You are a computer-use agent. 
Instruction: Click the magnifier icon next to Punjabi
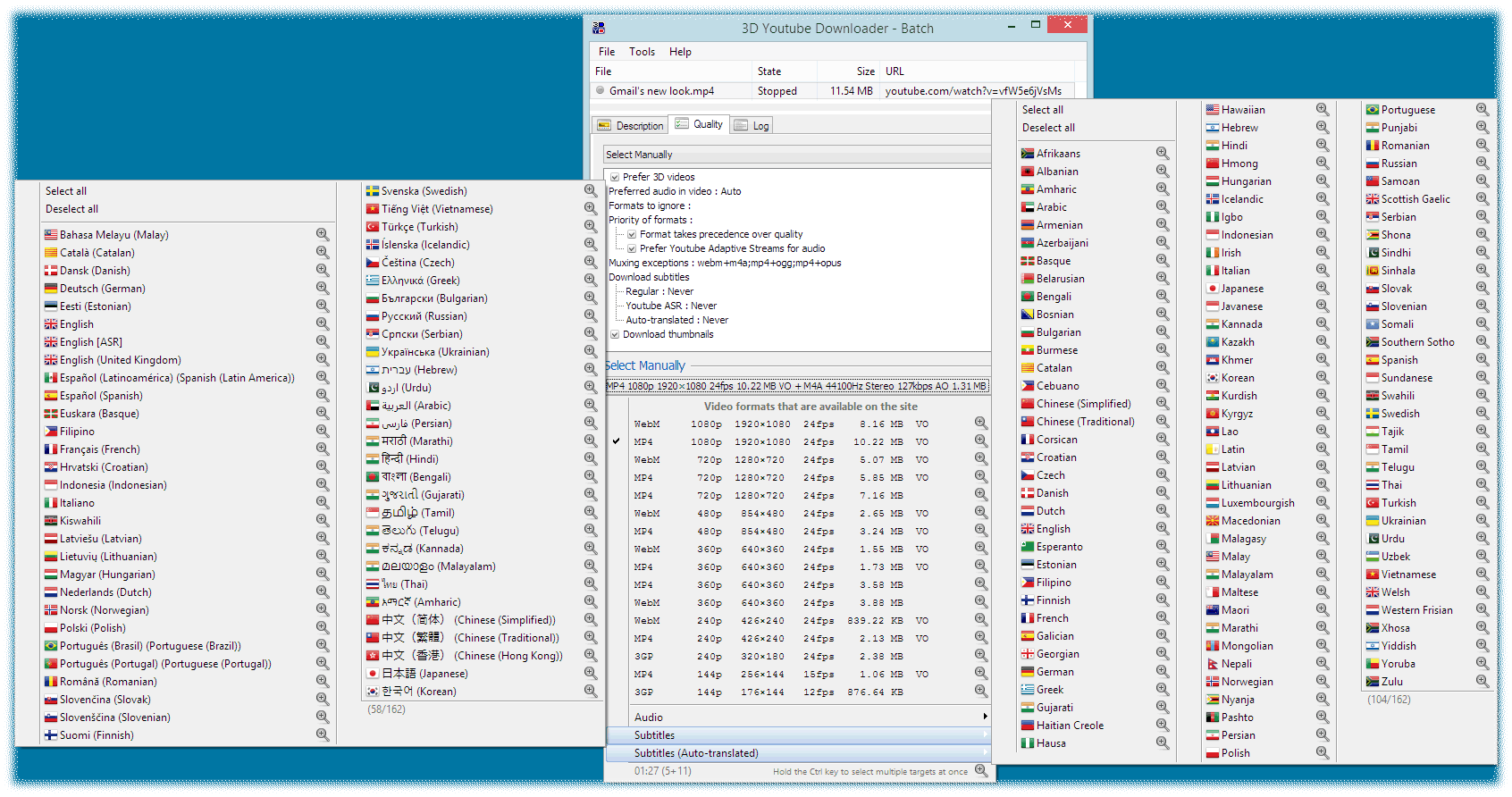(x=1482, y=128)
